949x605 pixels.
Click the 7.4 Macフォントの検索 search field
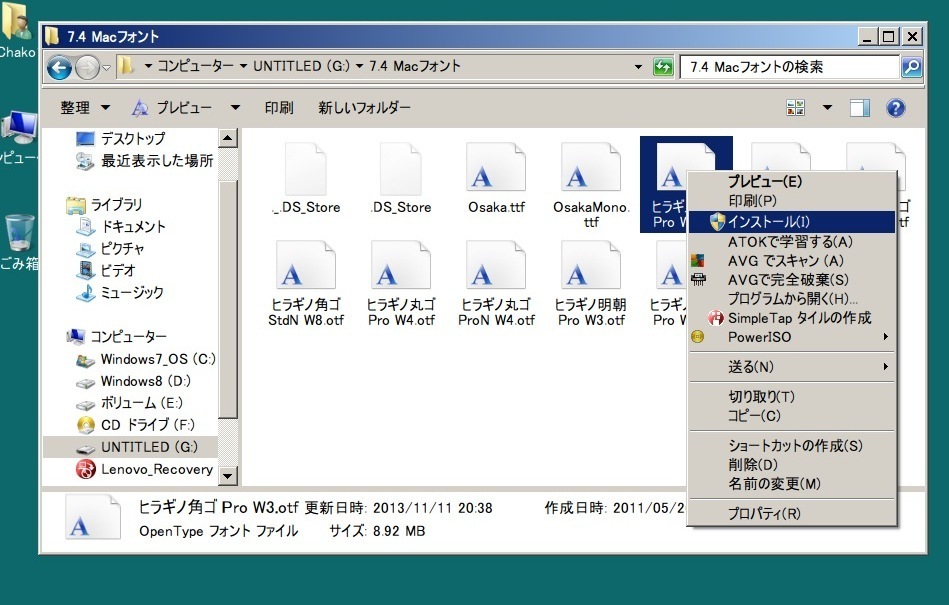coord(790,67)
